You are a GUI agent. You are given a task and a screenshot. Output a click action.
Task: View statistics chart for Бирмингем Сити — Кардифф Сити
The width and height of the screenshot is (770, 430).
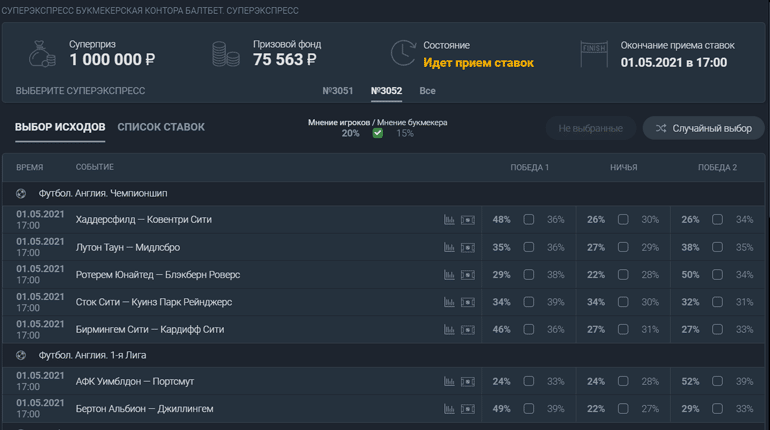click(x=449, y=330)
